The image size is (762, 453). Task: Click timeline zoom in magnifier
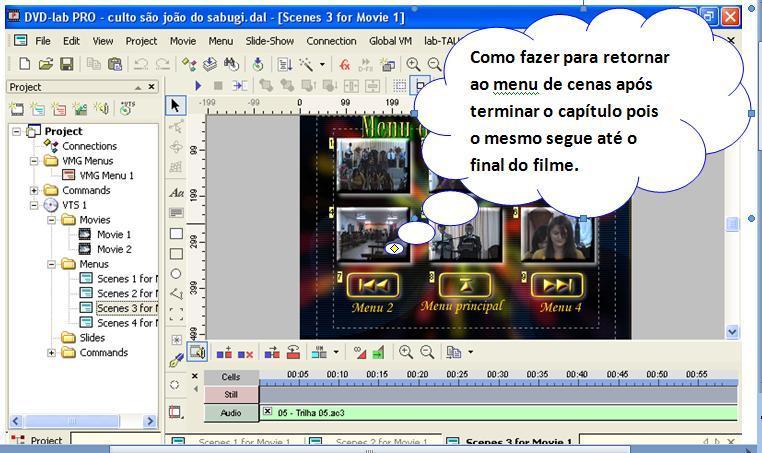tap(406, 352)
